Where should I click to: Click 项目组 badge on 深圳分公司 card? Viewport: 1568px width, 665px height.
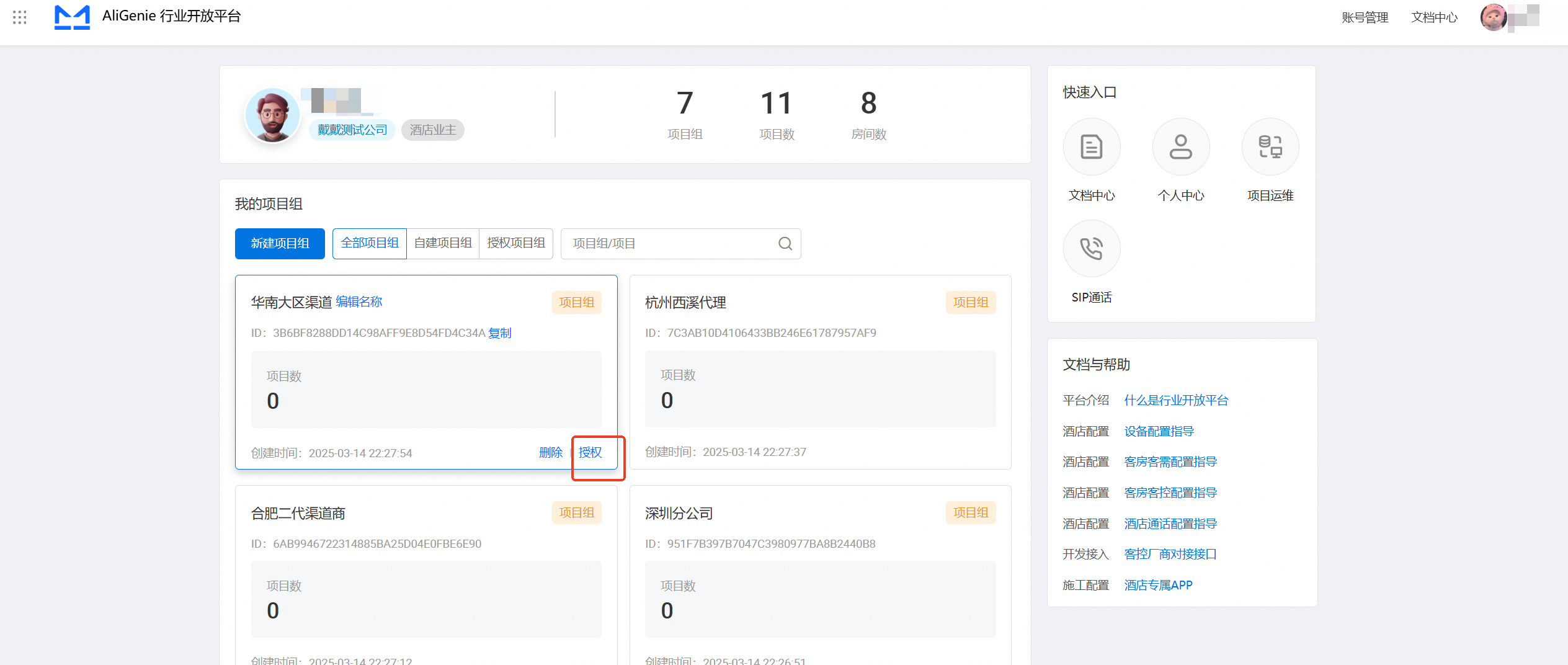tap(971, 513)
